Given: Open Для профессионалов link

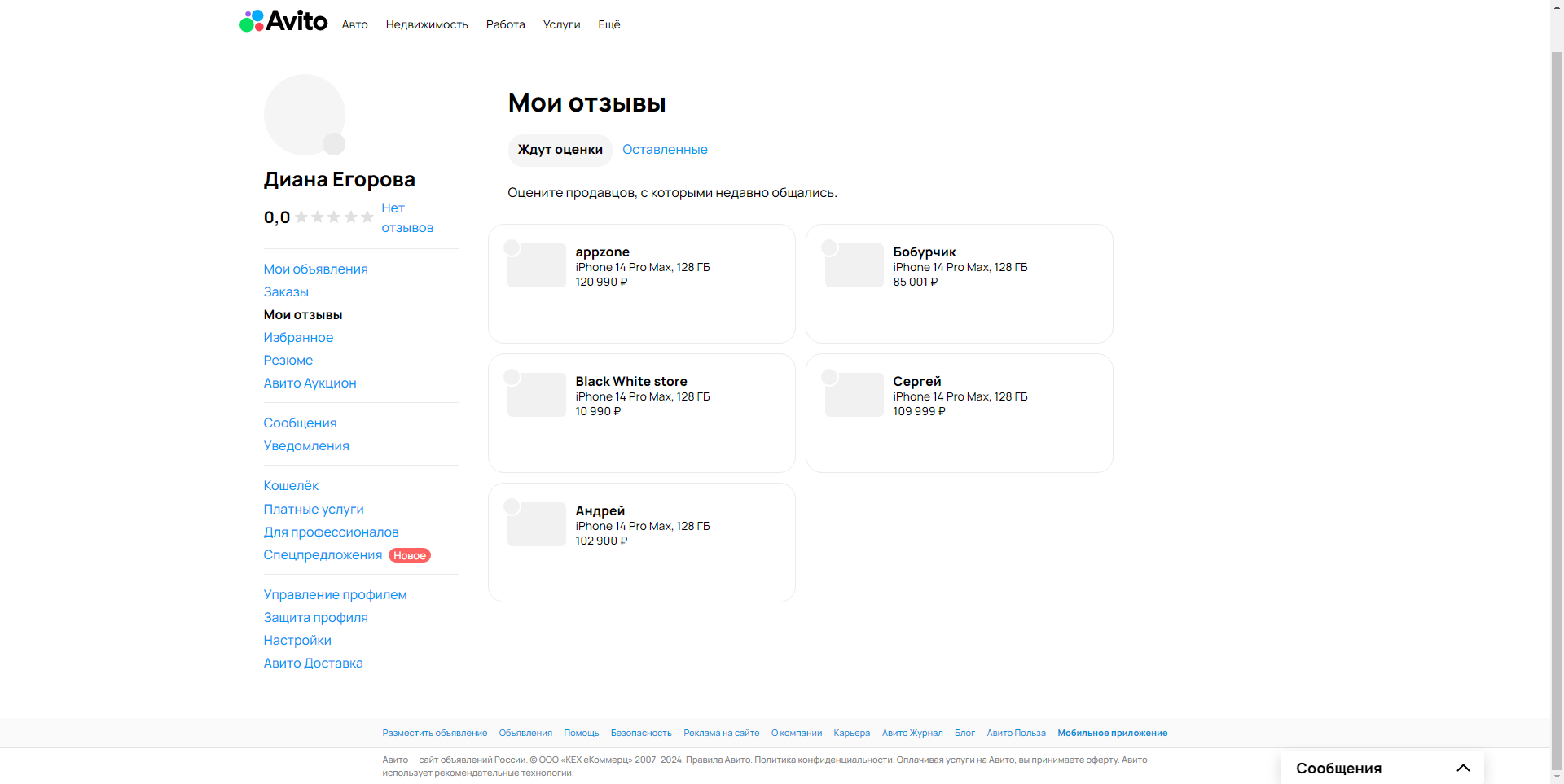Looking at the screenshot, I should 331,532.
